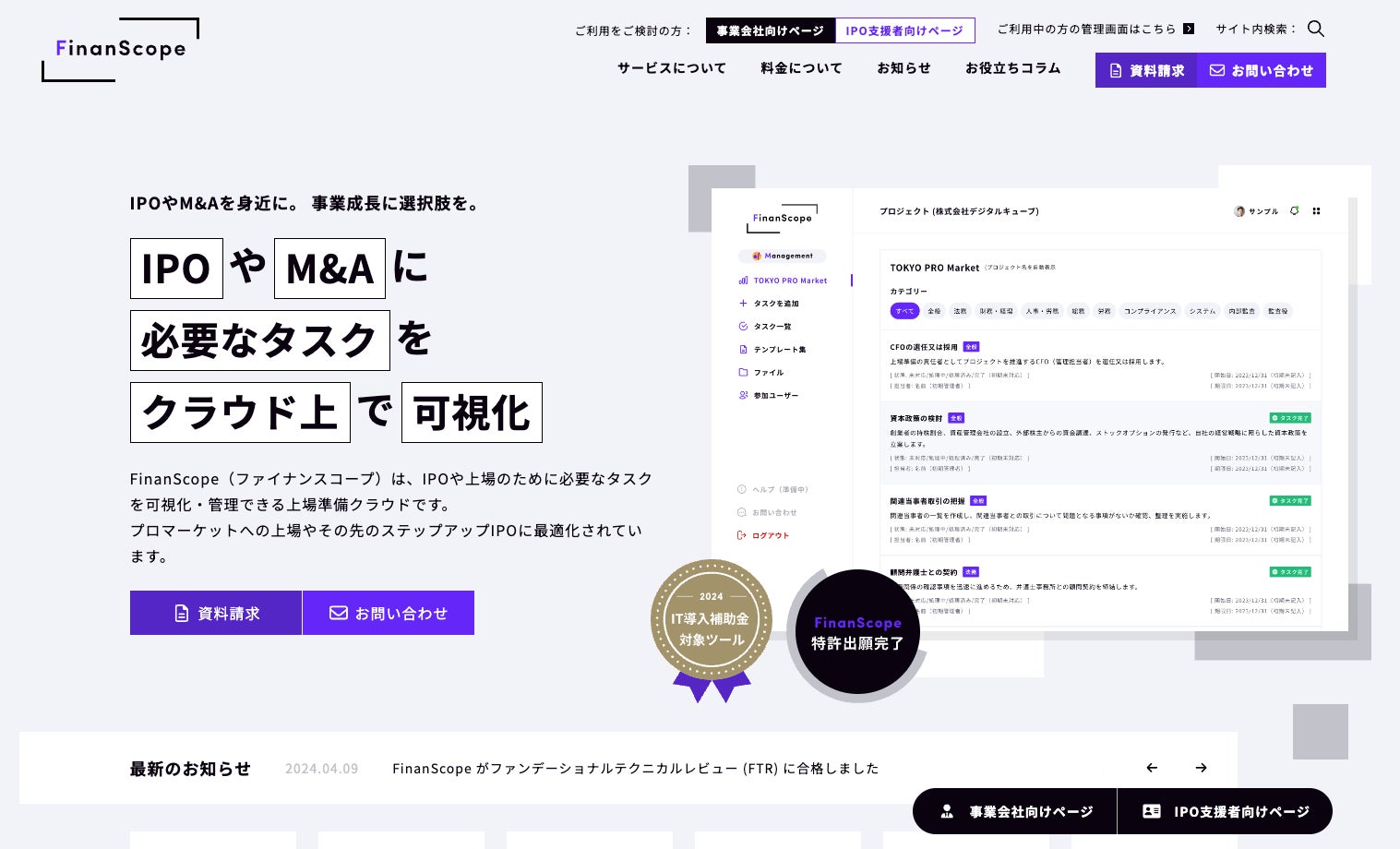
Task: Click the 特許出願完了 black circle badge
Action: 857,633
